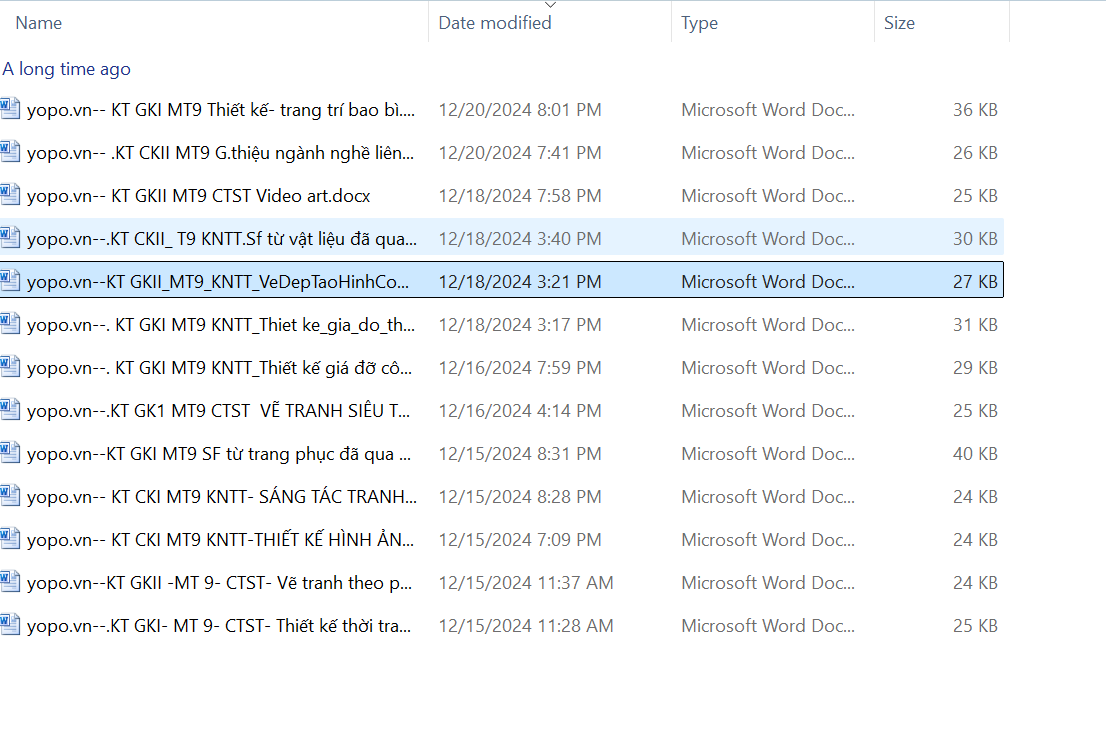
Task: Select file 'KT CKI MT9 KNTT- SÁNG TÁC TRANH'
Action: 222,497
